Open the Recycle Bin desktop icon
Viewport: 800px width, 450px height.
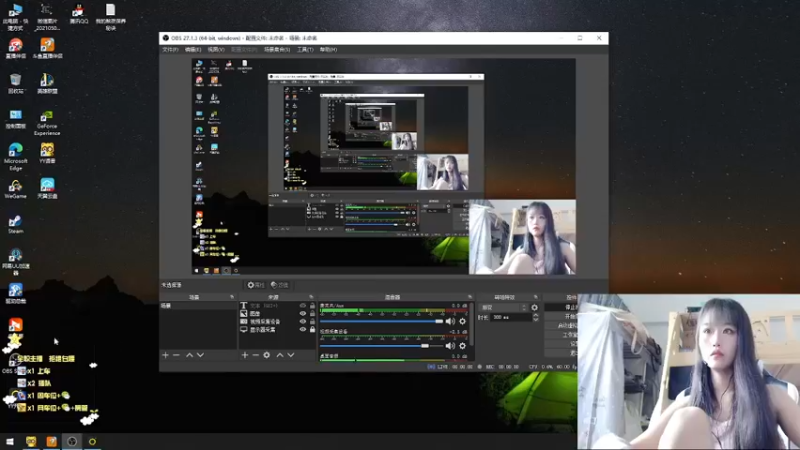tap(15, 84)
